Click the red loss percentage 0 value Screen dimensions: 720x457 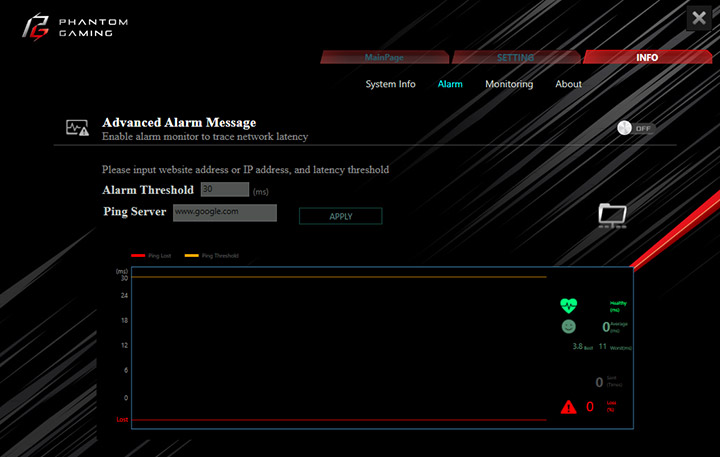point(590,407)
